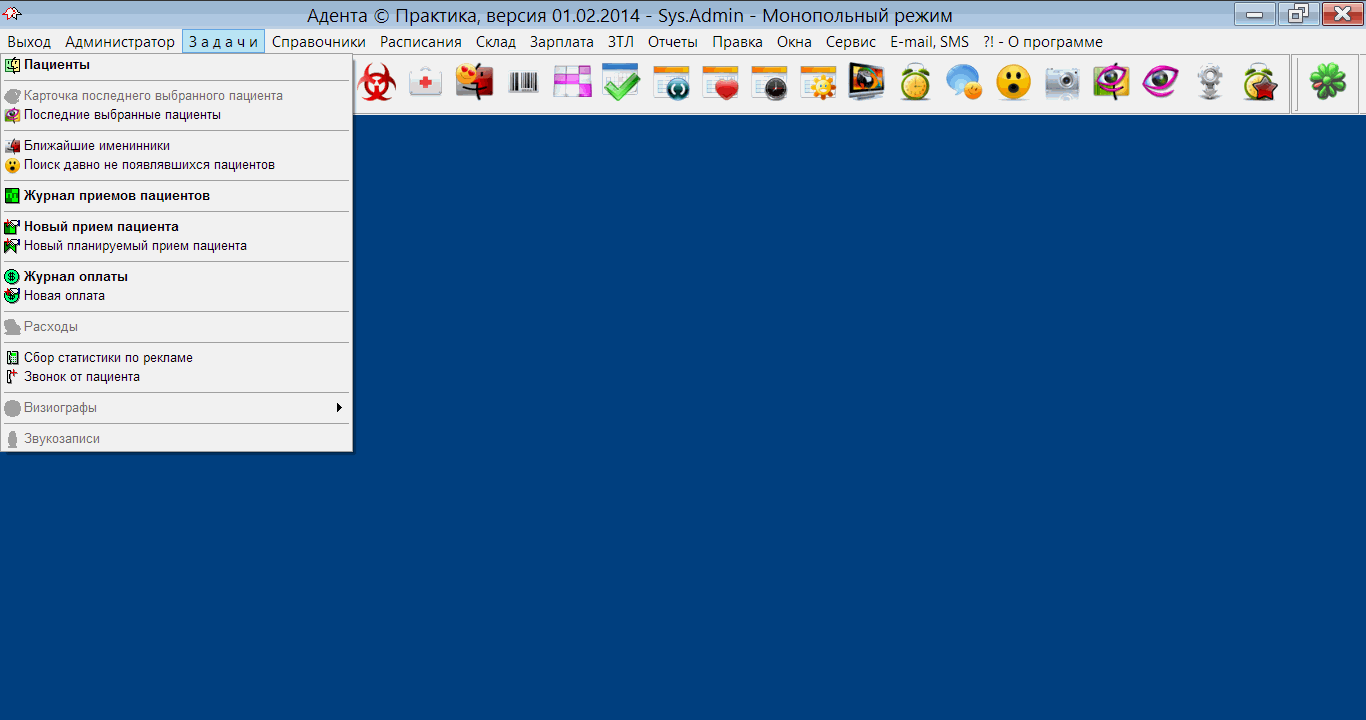Click the red biohazard toolbar icon
Screen dimensions: 1366x720
click(377, 82)
